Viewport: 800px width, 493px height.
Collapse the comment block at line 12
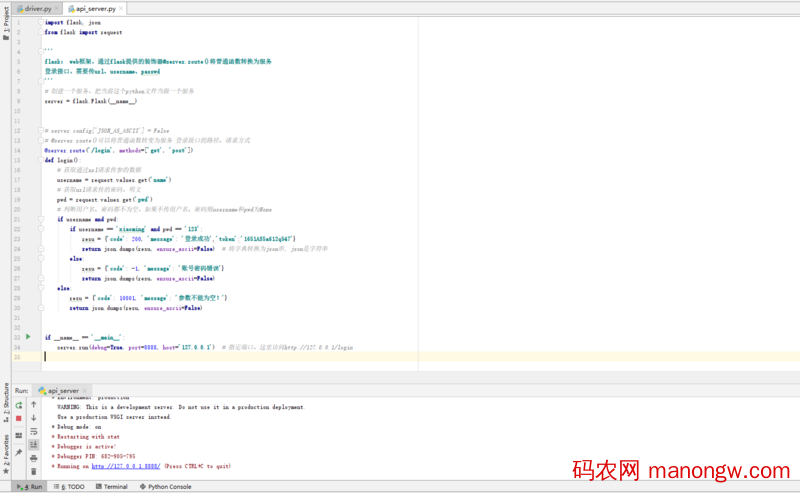pos(41,131)
